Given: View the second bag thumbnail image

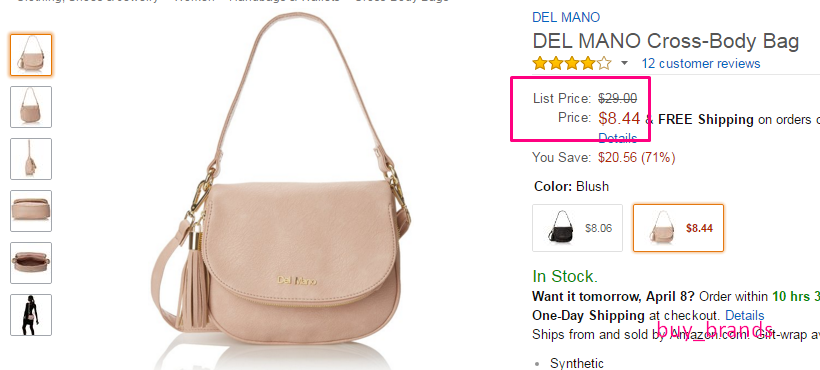Looking at the screenshot, I should (31, 107).
